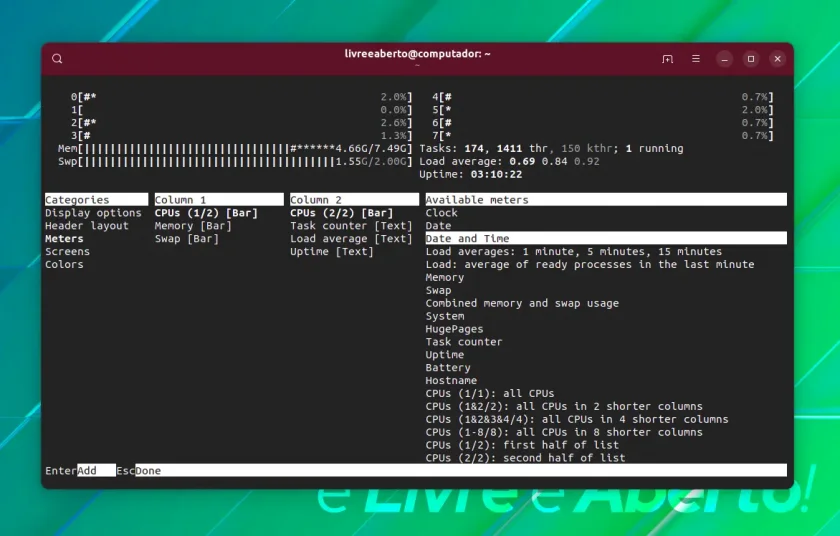This screenshot has width=840, height=536.
Task: Click the Swp usage bar
Action: click(235, 161)
